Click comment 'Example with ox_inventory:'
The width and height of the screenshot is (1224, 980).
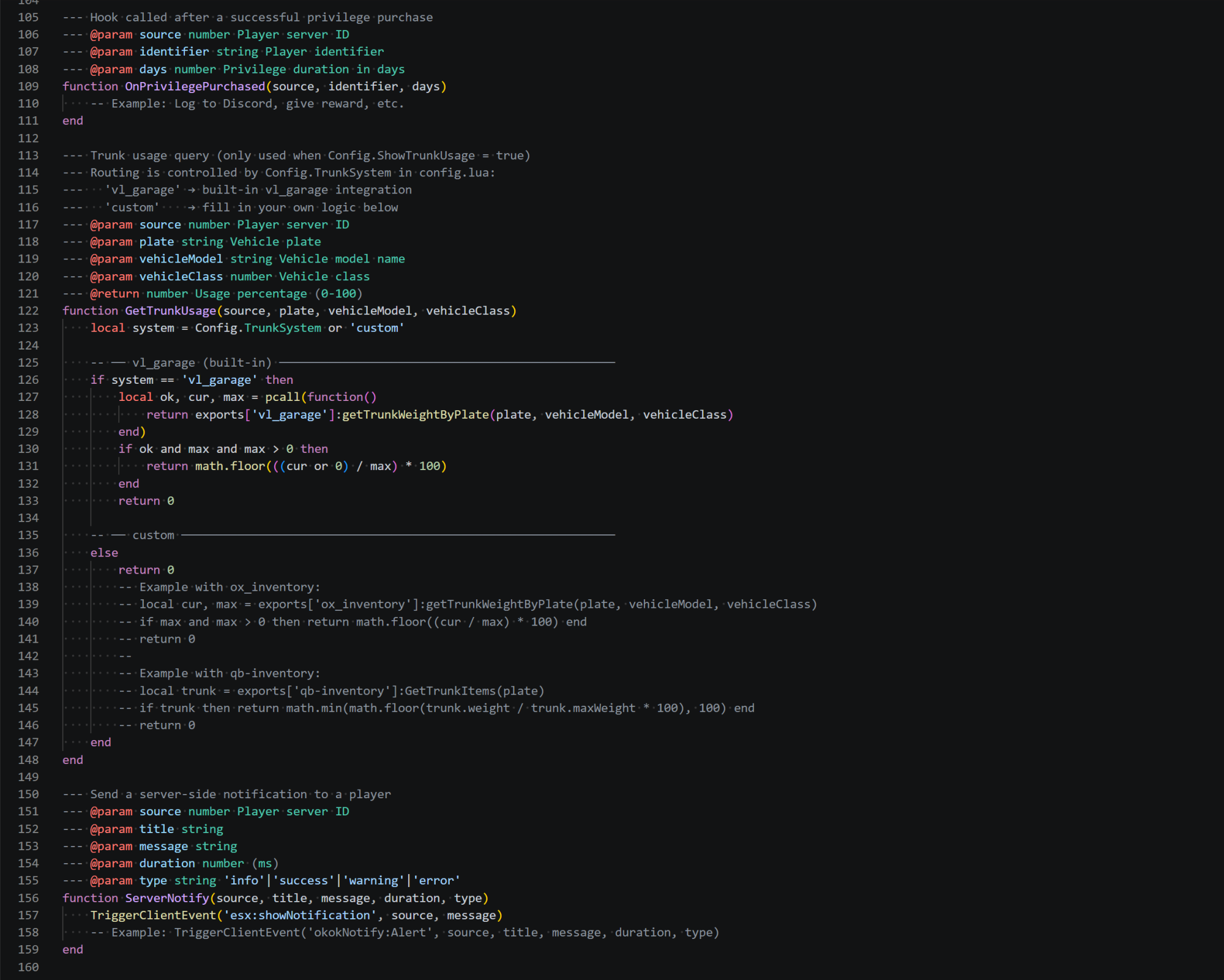229,587
